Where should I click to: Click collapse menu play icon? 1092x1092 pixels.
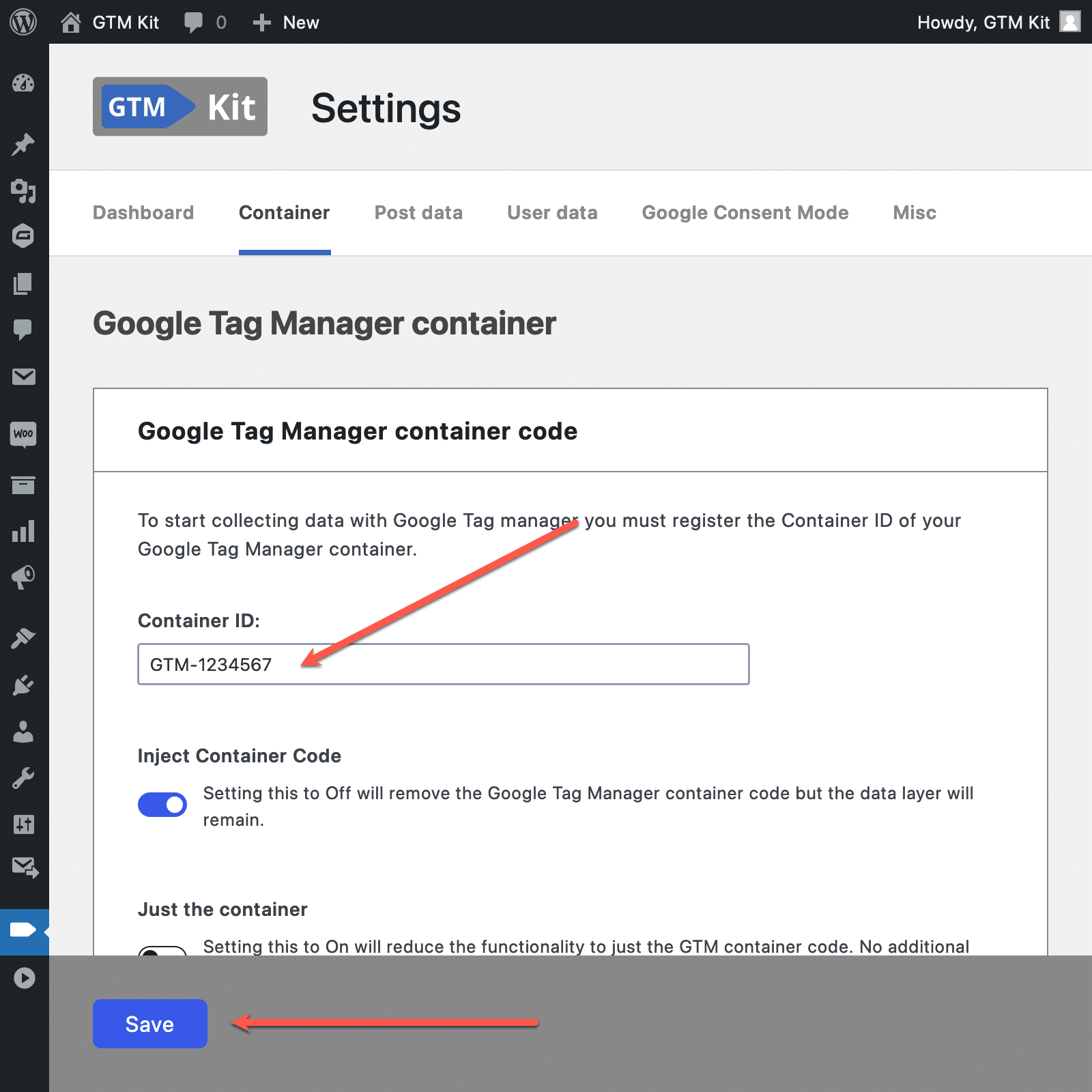tap(24, 978)
